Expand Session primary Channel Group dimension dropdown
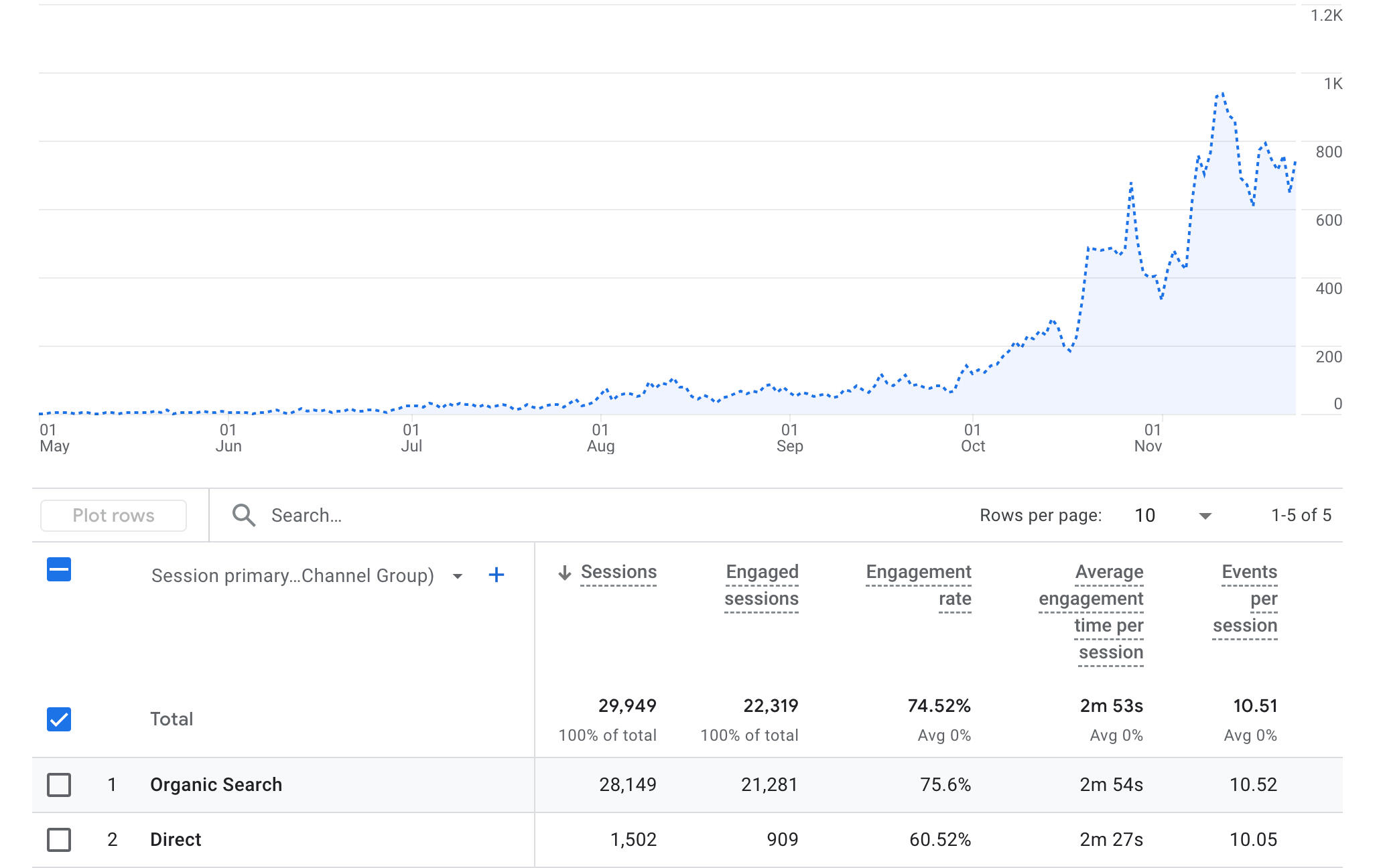 (458, 576)
